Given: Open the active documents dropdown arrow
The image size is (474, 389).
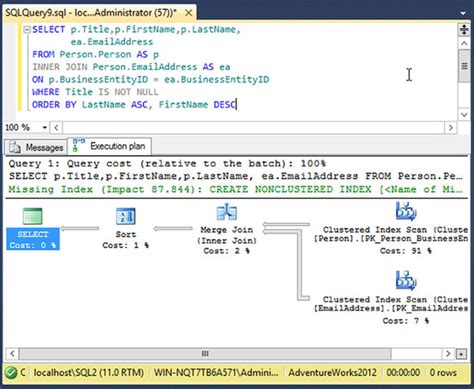Looking at the screenshot, I should tap(463, 13).
